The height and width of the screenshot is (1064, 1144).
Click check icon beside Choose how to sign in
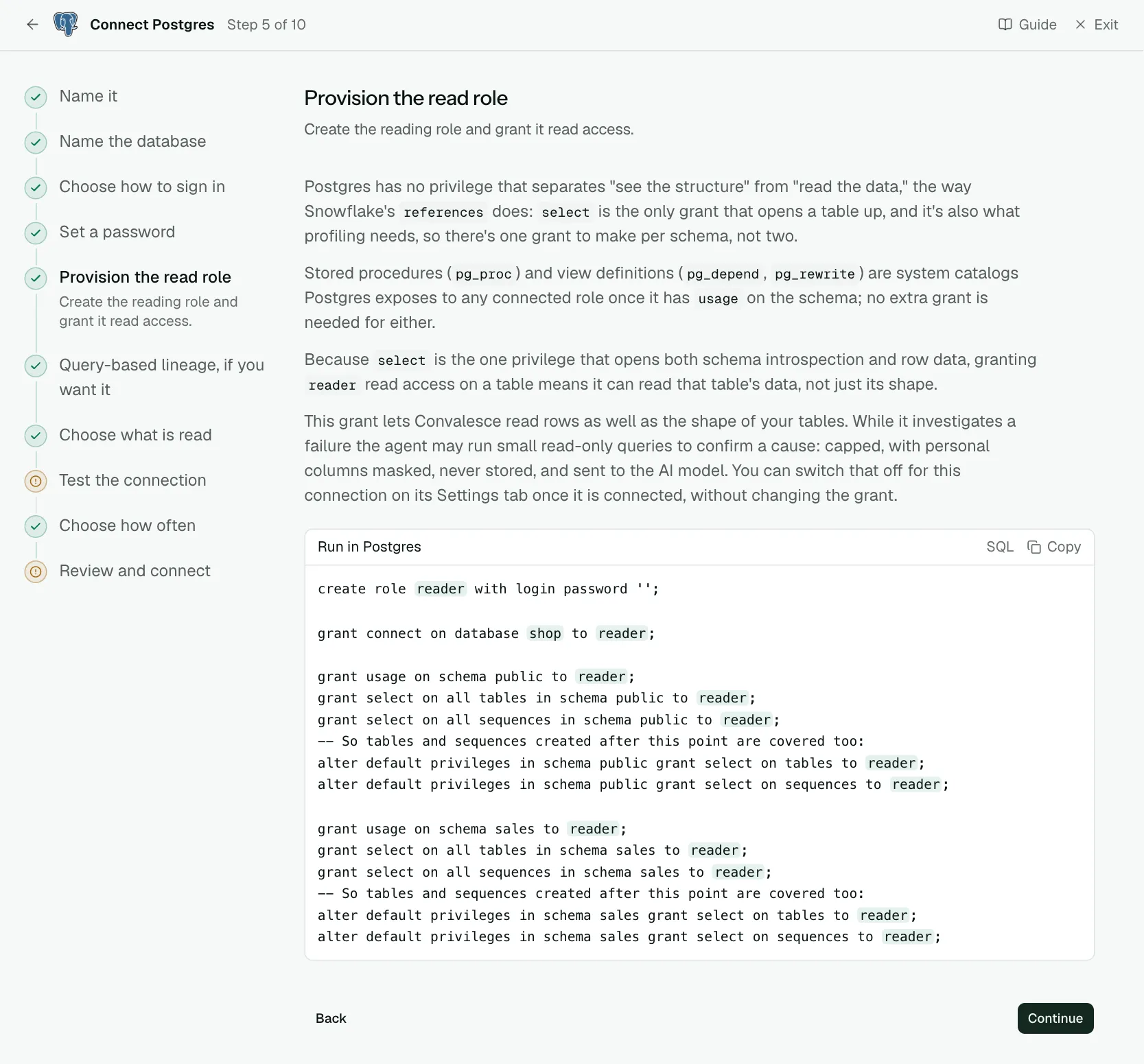36,188
